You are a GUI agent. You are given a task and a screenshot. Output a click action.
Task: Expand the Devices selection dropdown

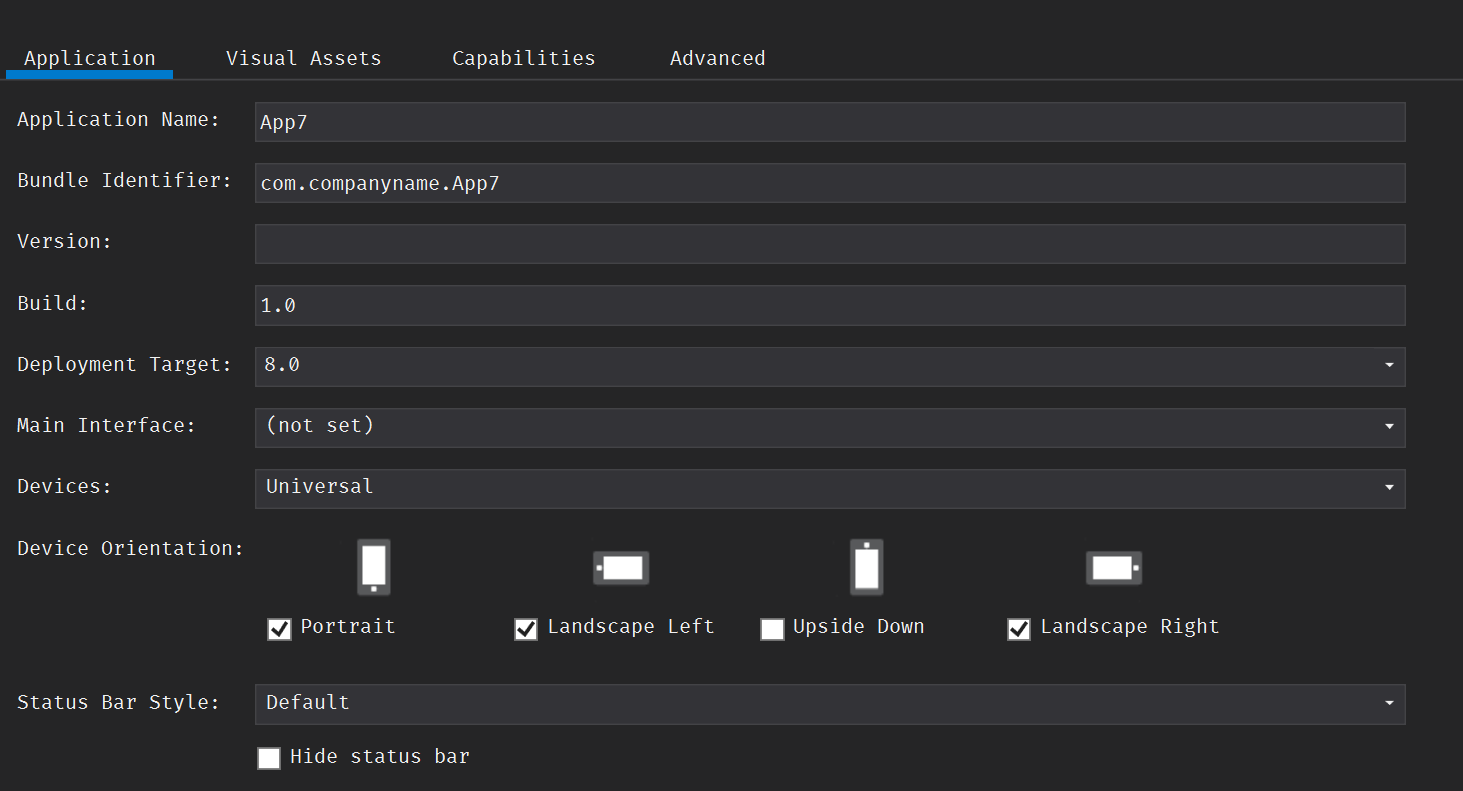click(1389, 488)
